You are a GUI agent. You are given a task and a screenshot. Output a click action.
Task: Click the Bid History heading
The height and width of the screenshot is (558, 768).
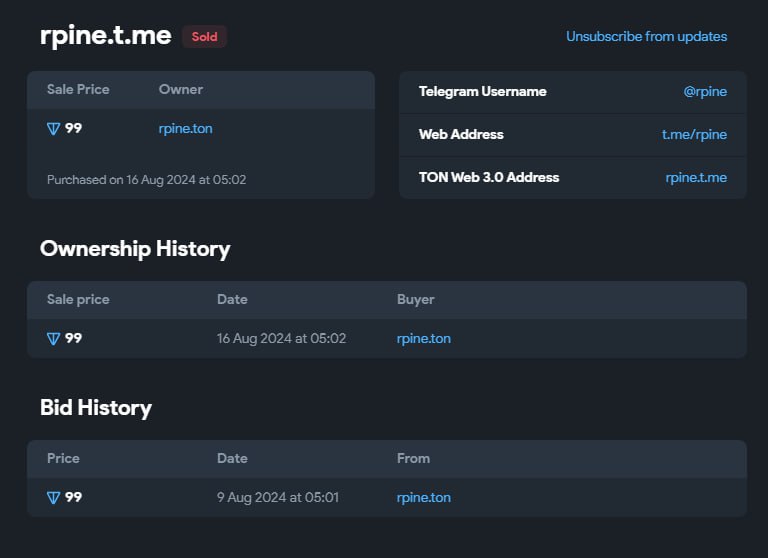(x=96, y=407)
